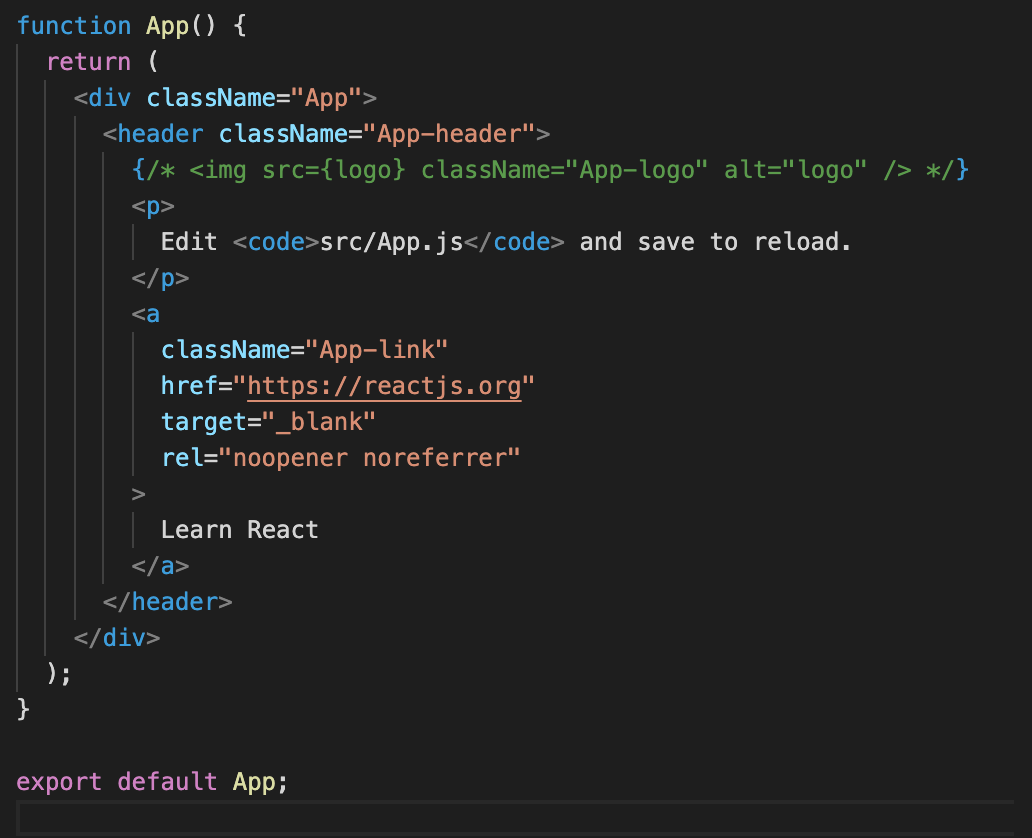Click the https://reactjs.org hyperlink
The image size is (1032, 838).
click(384, 385)
